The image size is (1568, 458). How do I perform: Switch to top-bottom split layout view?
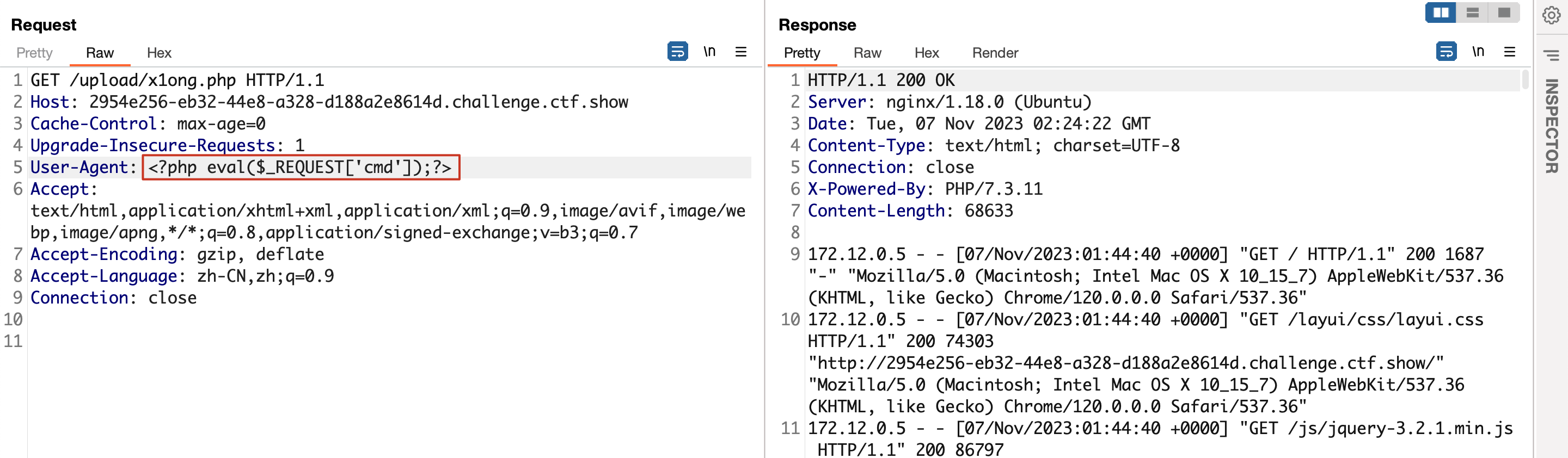[x=1472, y=13]
